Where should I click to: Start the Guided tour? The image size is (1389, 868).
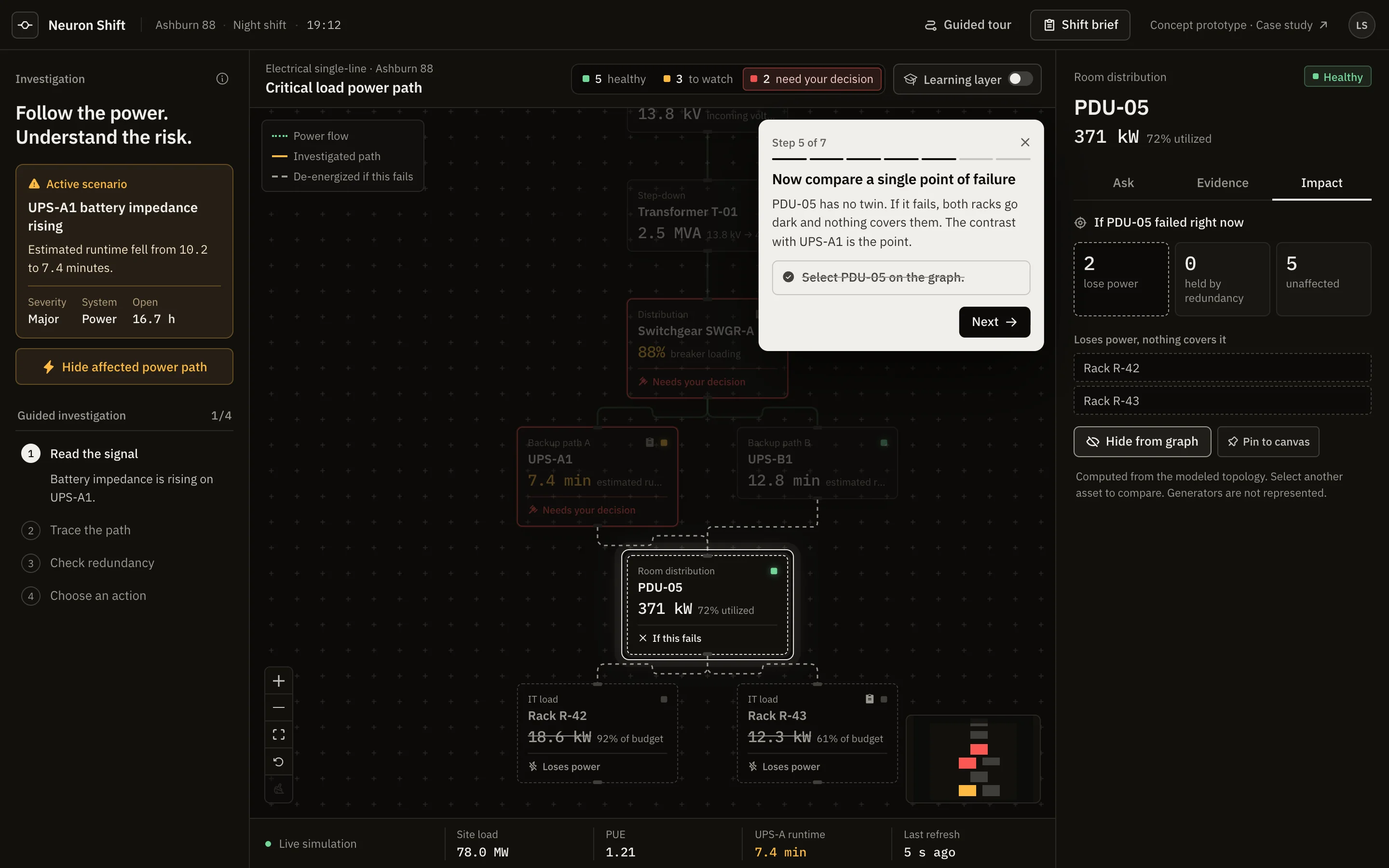pyautogui.click(x=967, y=25)
